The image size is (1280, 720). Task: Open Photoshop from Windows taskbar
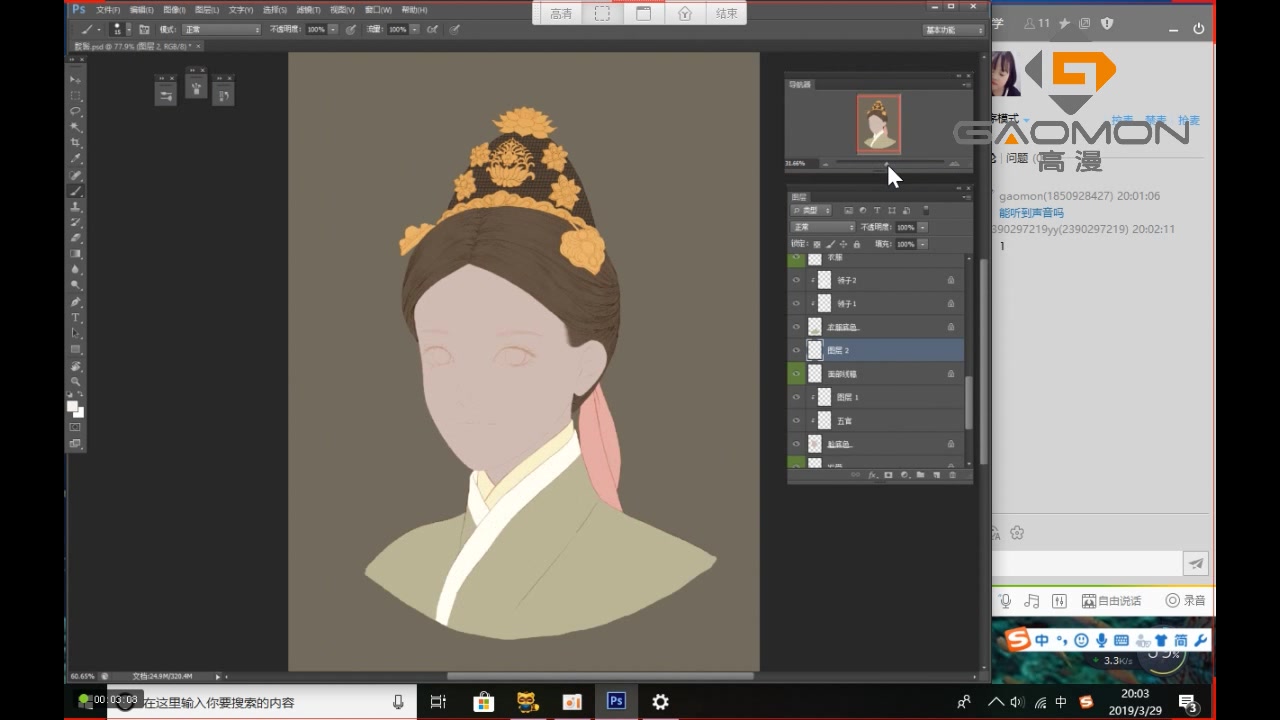616,702
